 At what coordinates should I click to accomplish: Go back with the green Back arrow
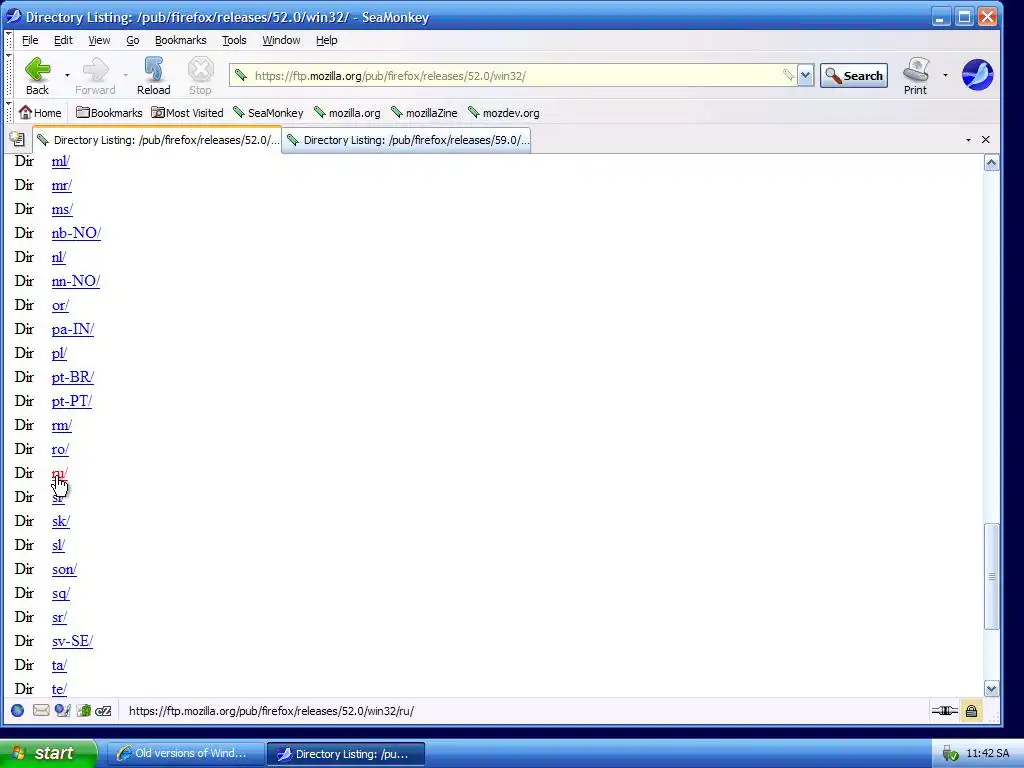[37, 76]
